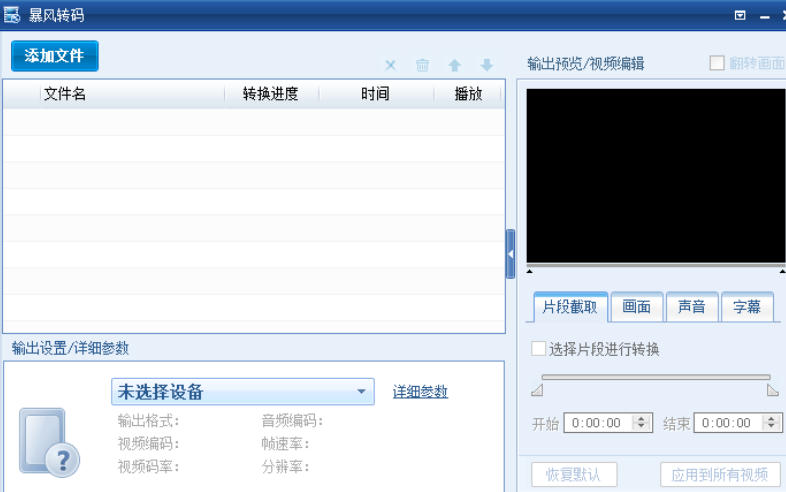Click the 输出格式: label
Image resolution: width=786 pixels, height=492 pixels.
[148, 420]
